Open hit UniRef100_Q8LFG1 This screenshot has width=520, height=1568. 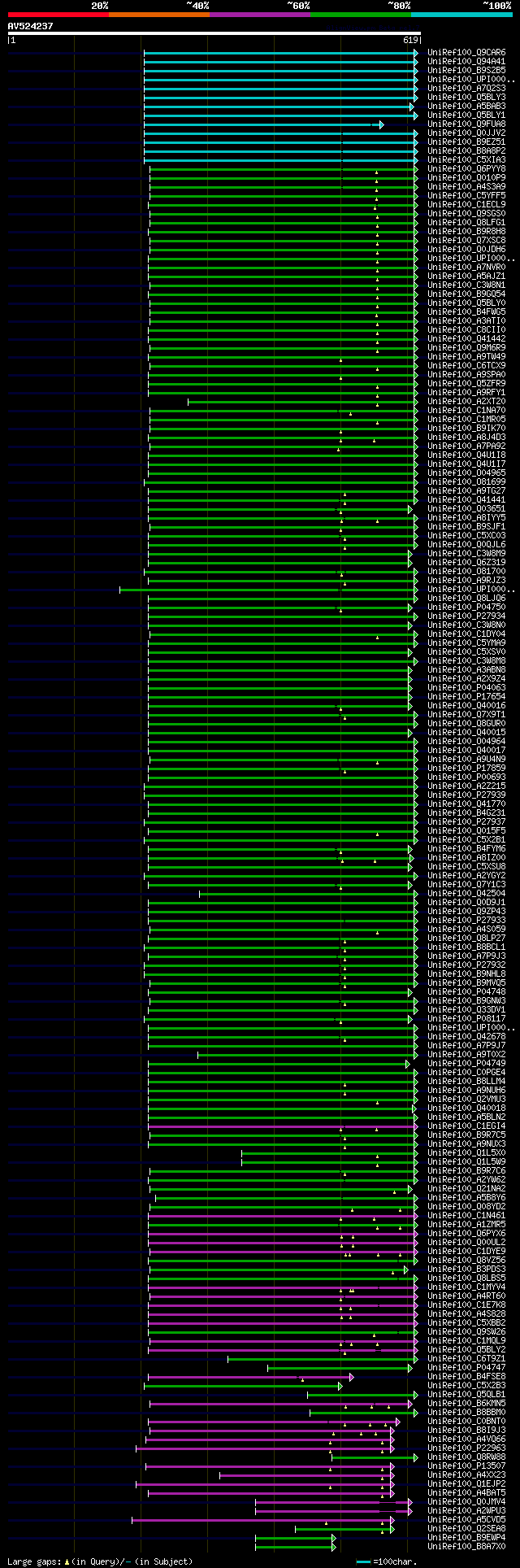[x=466, y=223]
